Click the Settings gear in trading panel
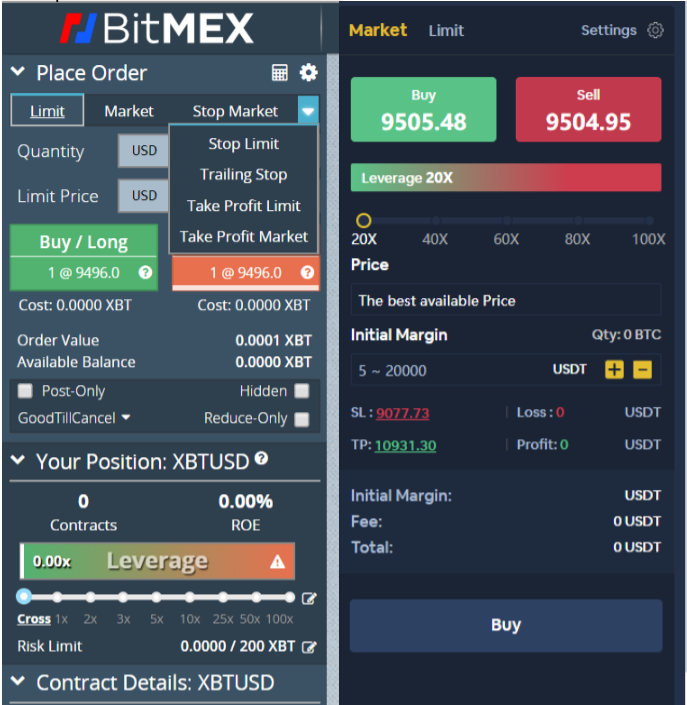 [655, 30]
